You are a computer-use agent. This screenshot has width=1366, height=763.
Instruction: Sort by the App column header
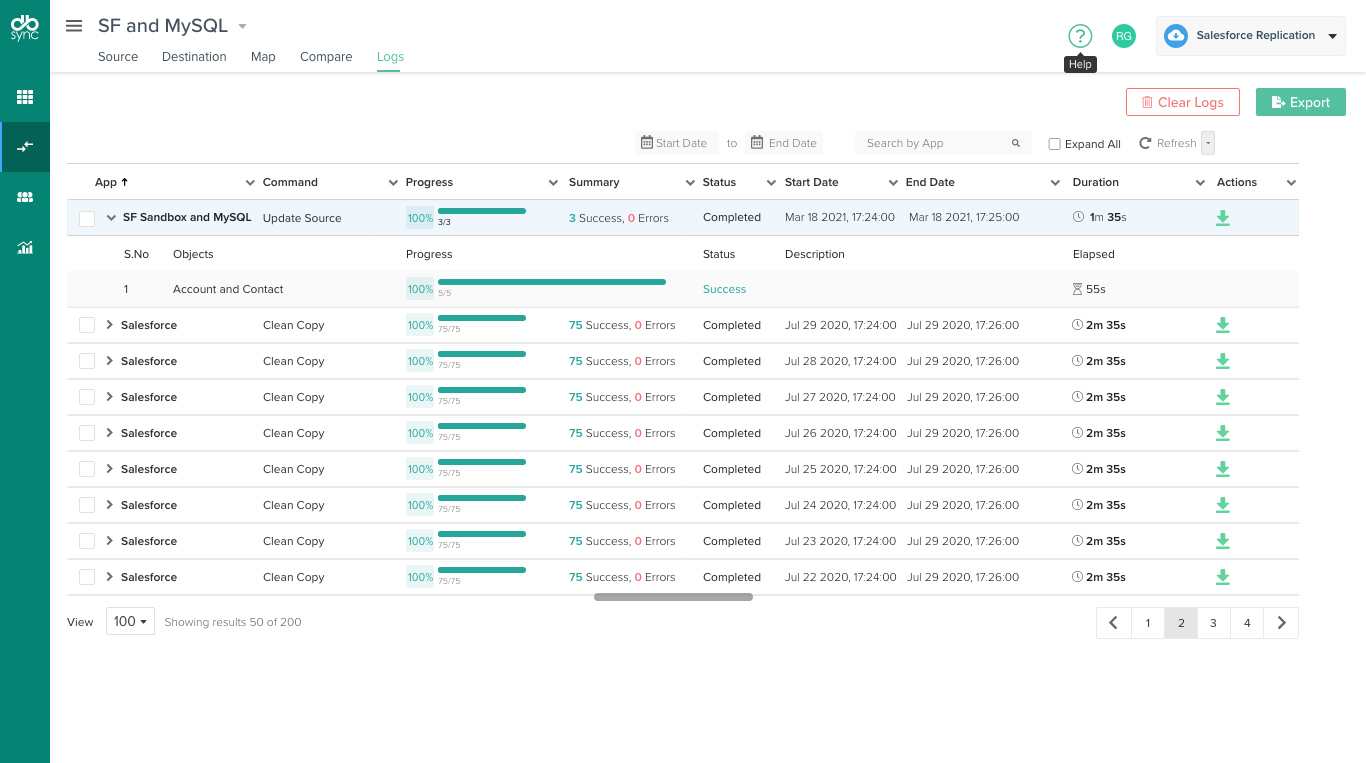[x=111, y=183]
